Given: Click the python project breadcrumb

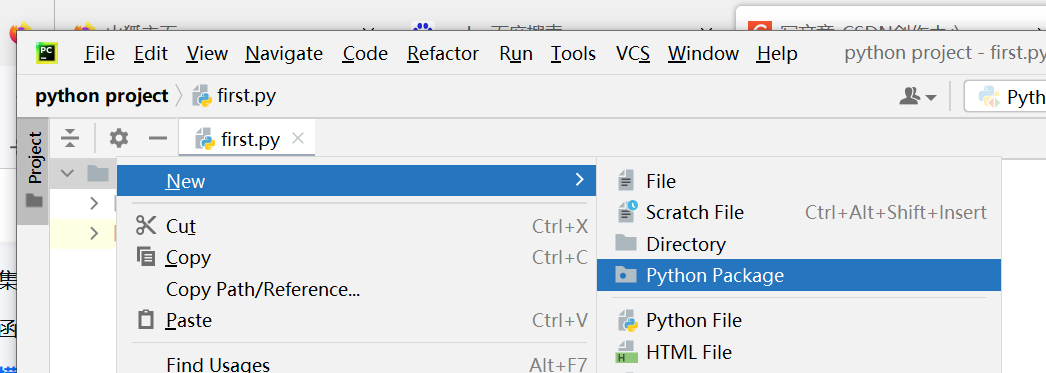Looking at the screenshot, I should pyautogui.click(x=102, y=96).
